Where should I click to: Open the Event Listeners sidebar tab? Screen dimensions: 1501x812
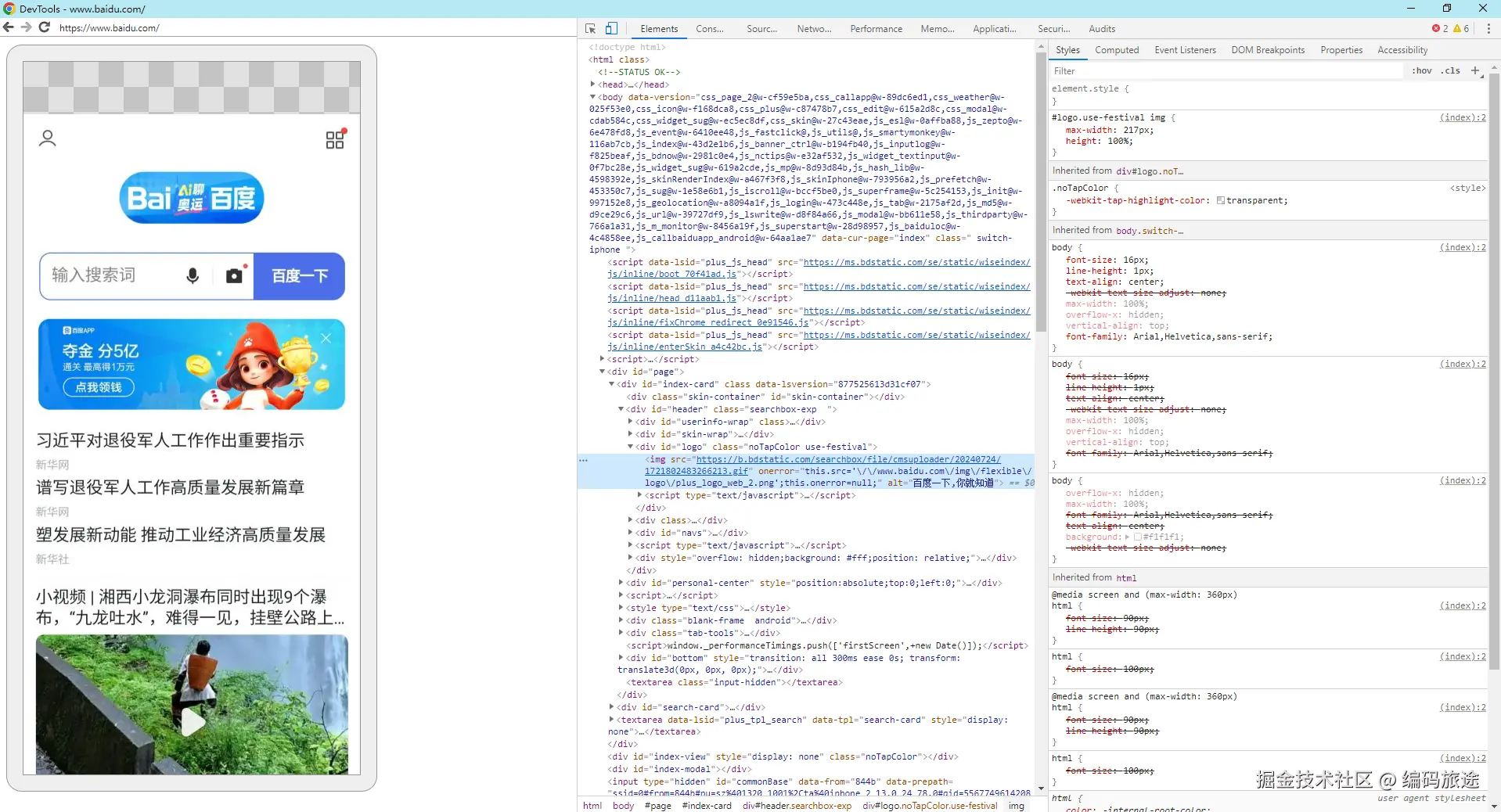1185,50
